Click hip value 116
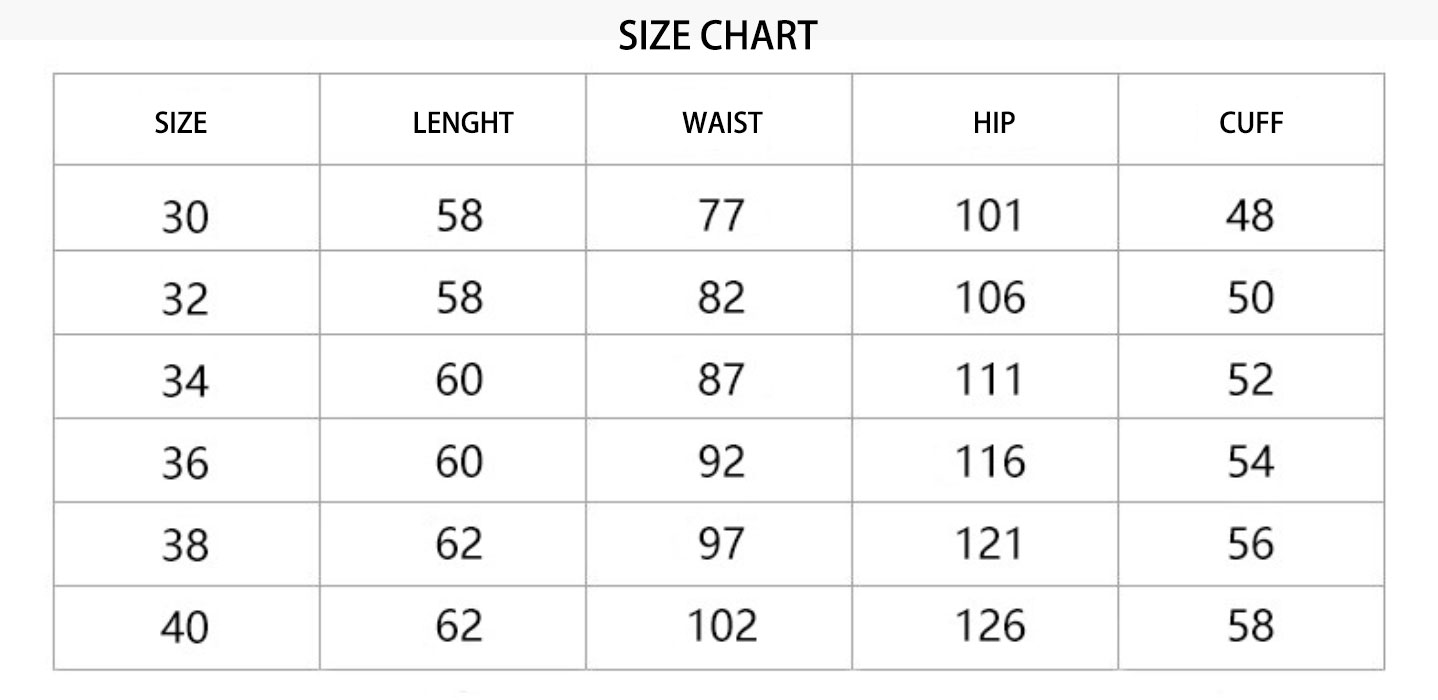This screenshot has width=1438, height=700. [989, 462]
